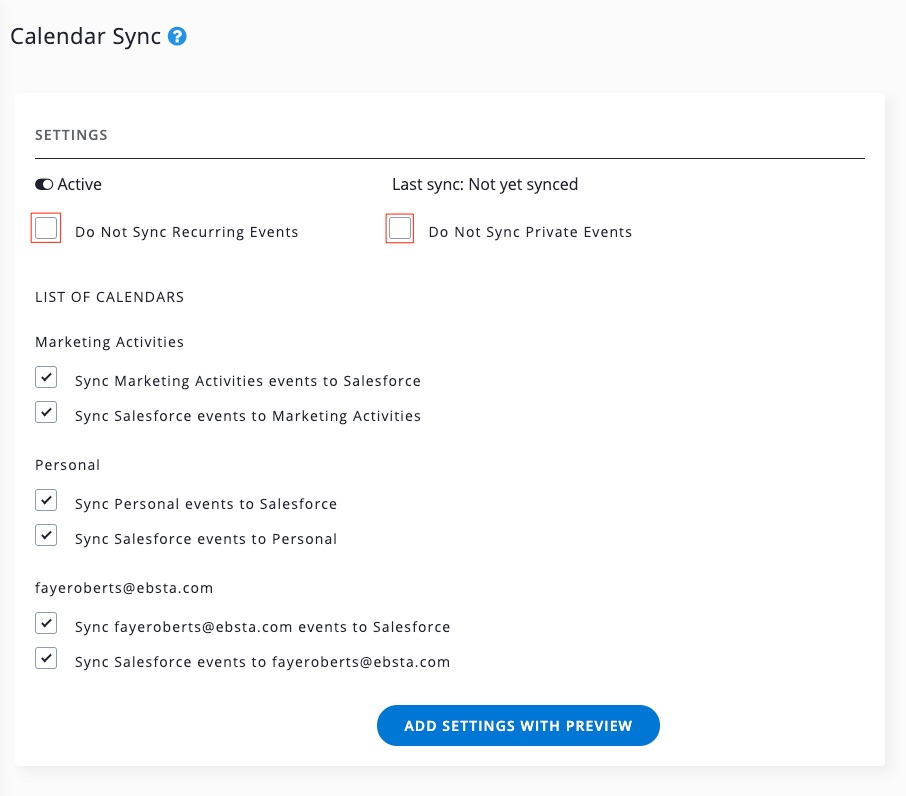Viewport: 906px width, 796px height.
Task: Uncheck Sync Marketing Activities events to Salesforce
Action: [x=46, y=378]
